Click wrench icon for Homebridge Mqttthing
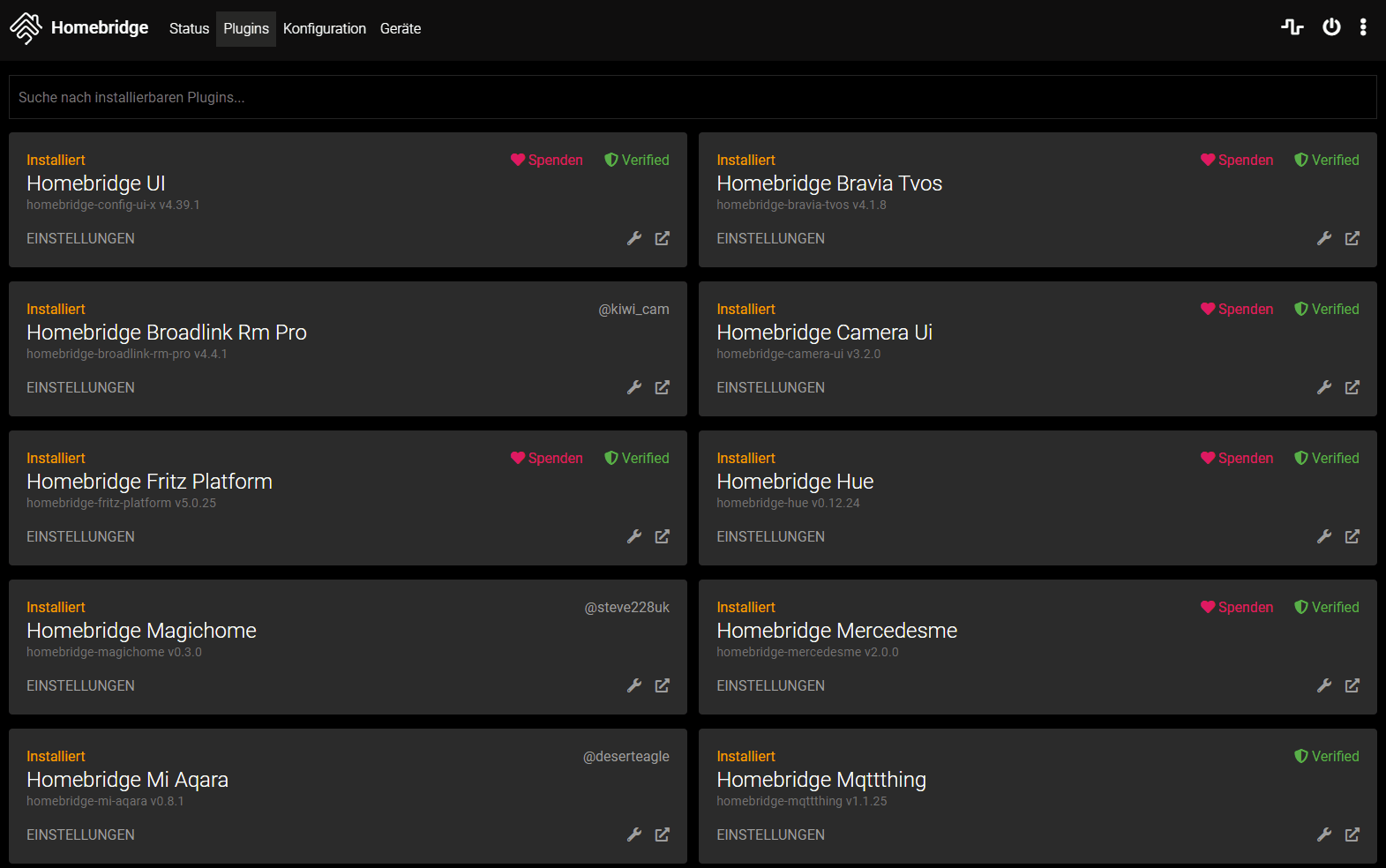The width and height of the screenshot is (1386, 868). click(x=1324, y=834)
